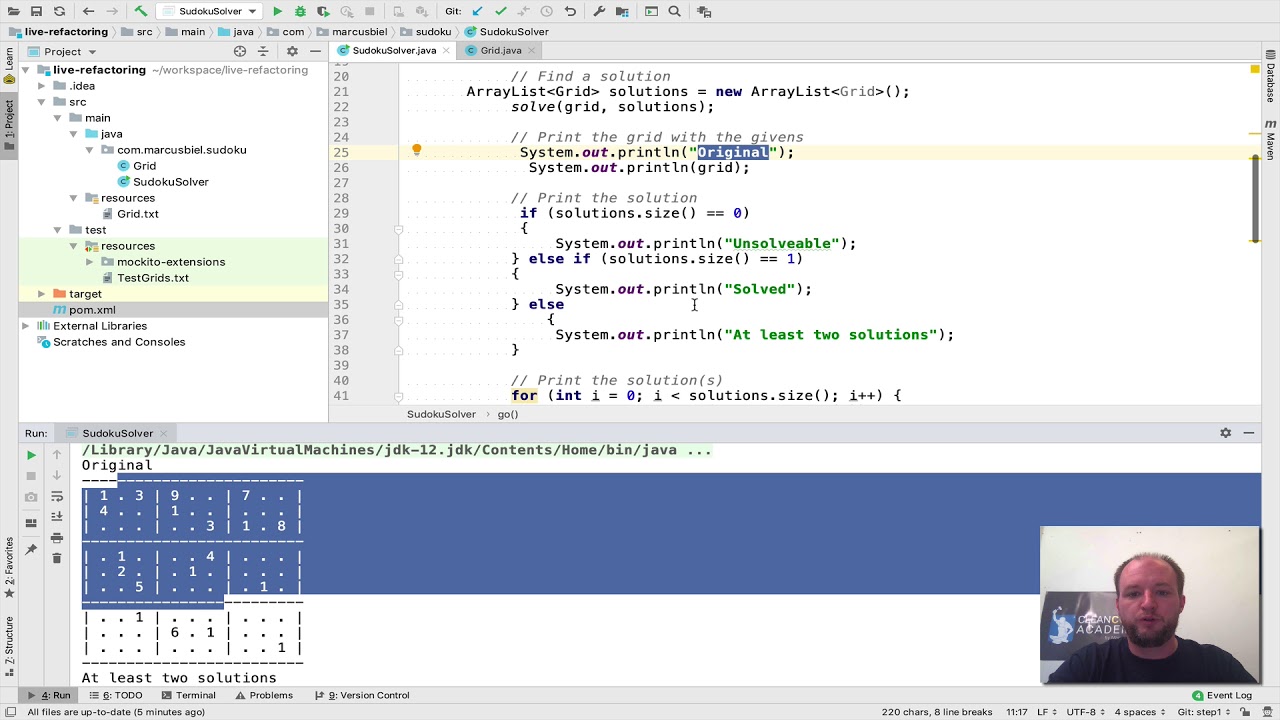
Task: Expand External Libraries node
Action: pyautogui.click(x=25, y=326)
